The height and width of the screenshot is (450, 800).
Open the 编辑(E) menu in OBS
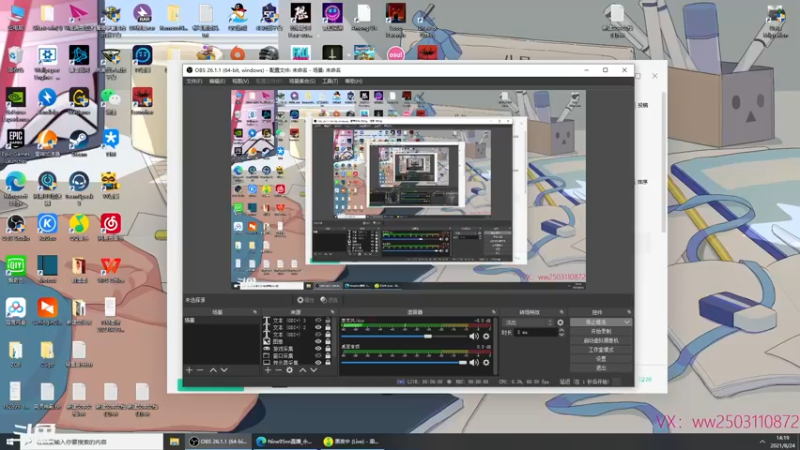[217, 81]
